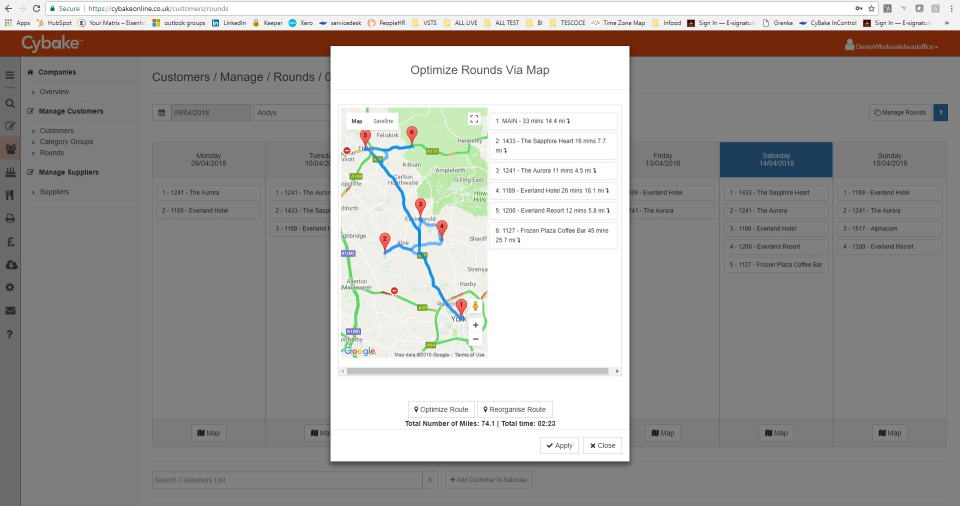Toggle fullscreen view on the map
The image size is (960, 506).
pyautogui.click(x=474, y=119)
